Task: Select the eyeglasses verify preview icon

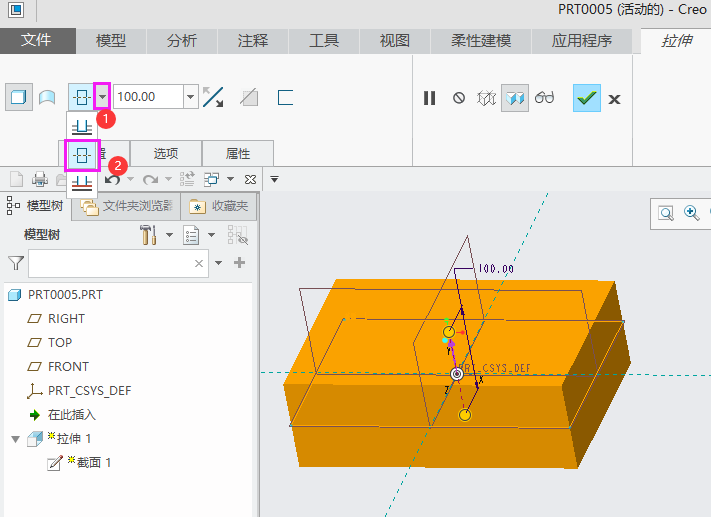Action: [x=544, y=98]
